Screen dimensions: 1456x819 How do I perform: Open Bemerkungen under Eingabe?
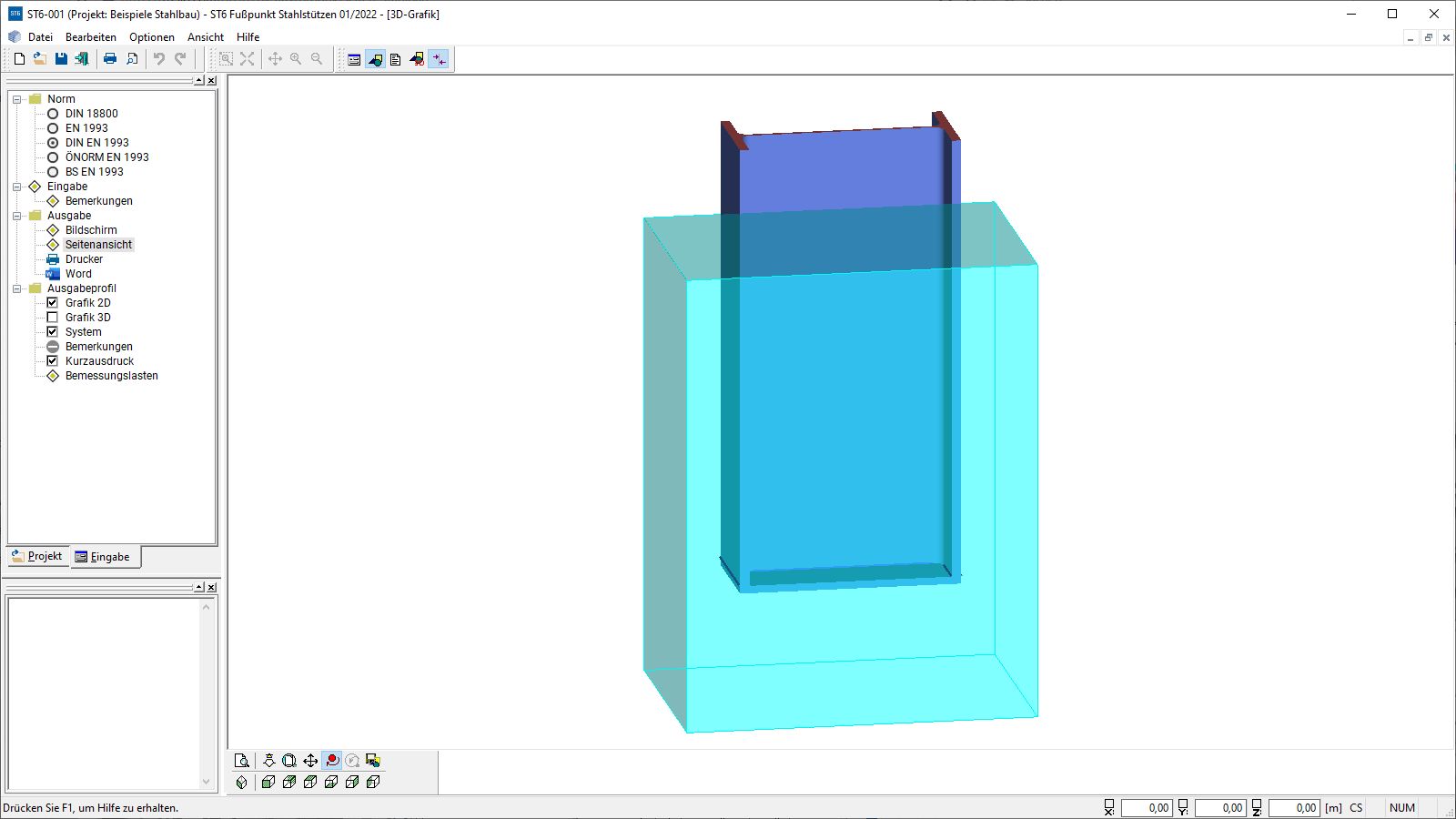pyautogui.click(x=99, y=201)
